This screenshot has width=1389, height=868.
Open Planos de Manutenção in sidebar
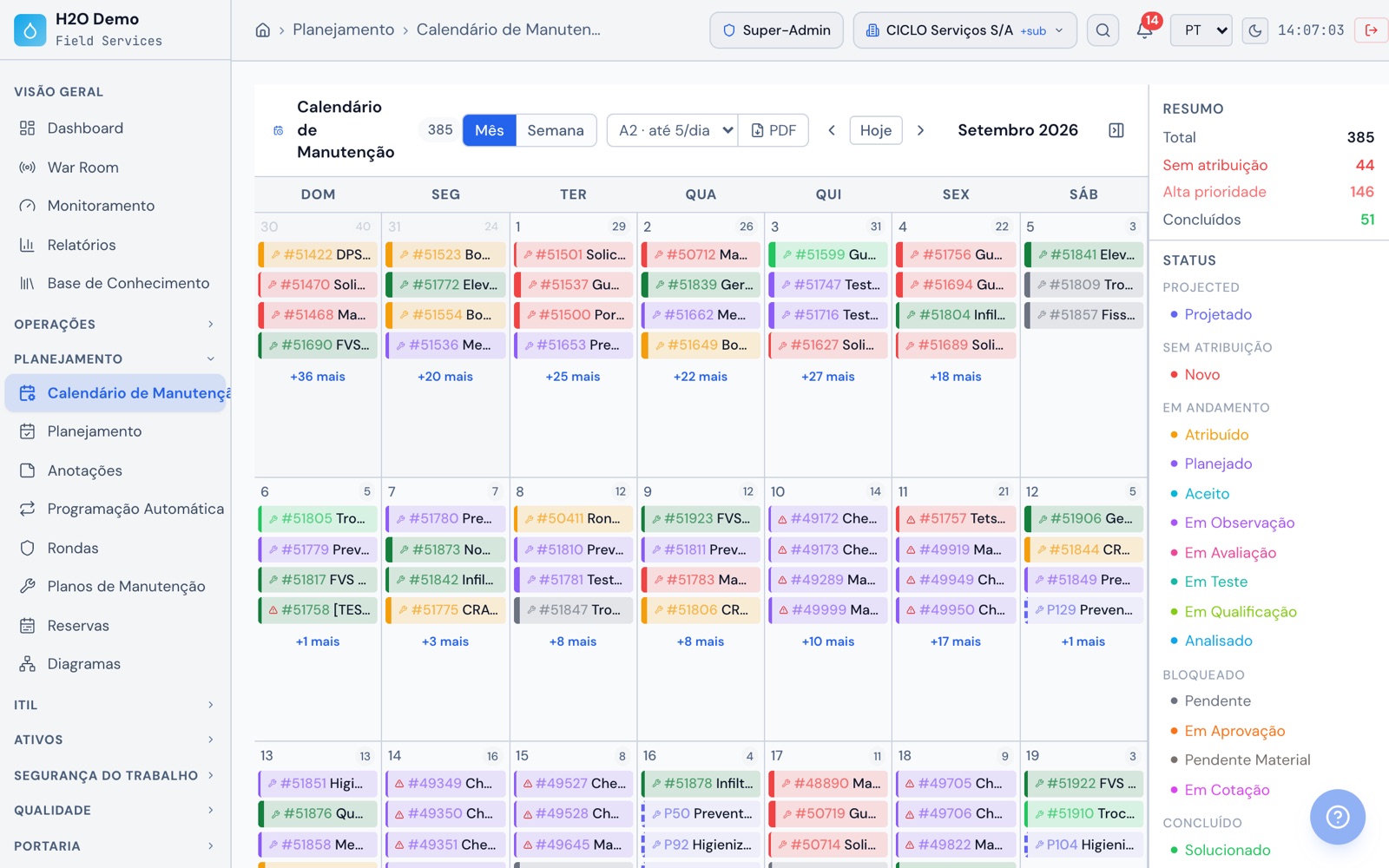coord(115,587)
